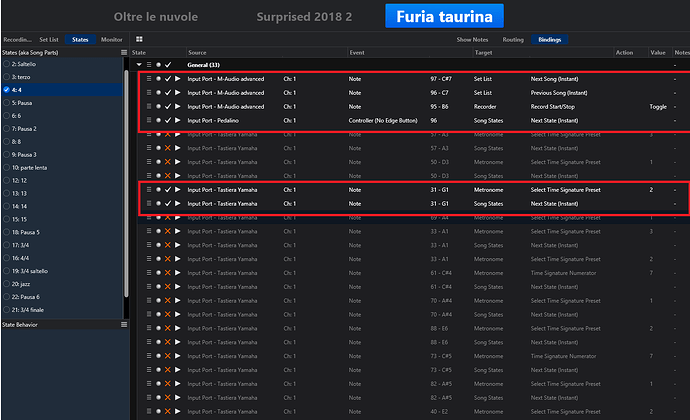This screenshot has height=420, width=690.
Task: Click play icon on 96 - C7 Previous Song row
Action: (x=178, y=93)
